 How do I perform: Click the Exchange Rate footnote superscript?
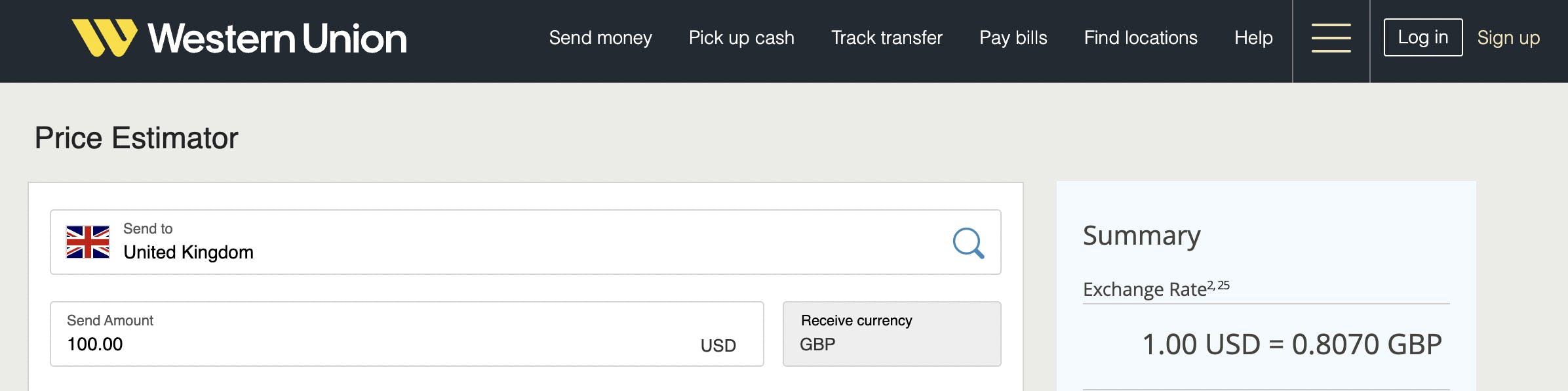coord(1219,285)
